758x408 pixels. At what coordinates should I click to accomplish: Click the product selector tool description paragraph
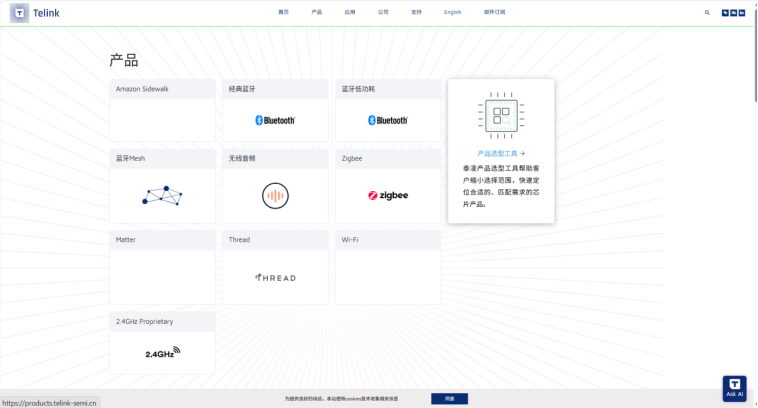pos(501,186)
